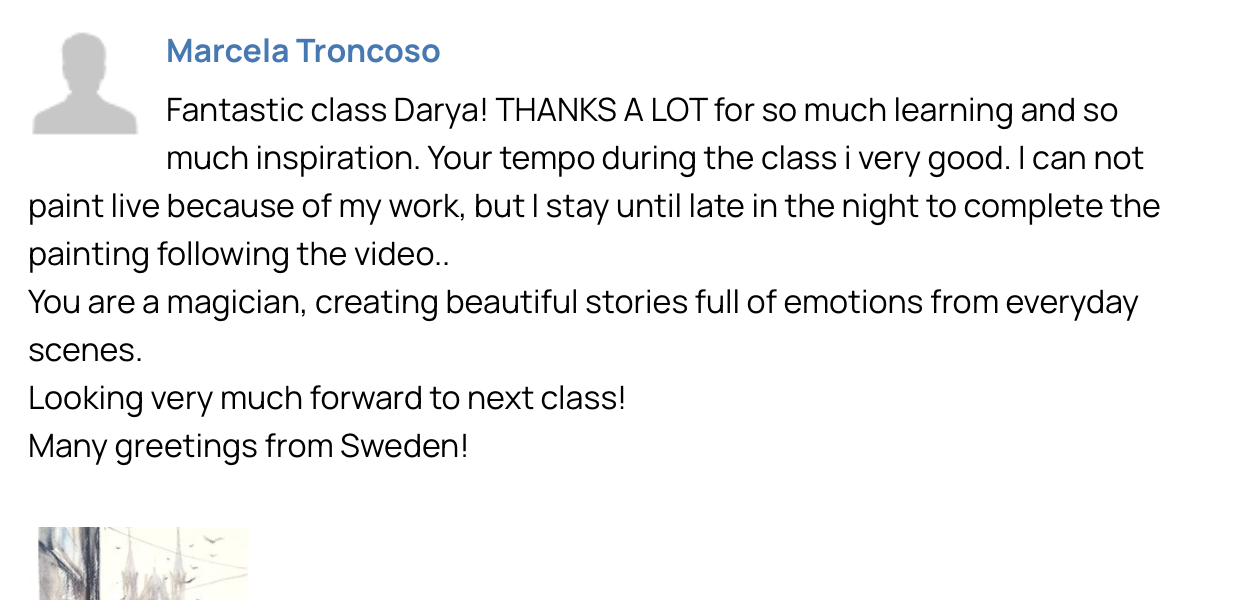Click the word "scenes." on its own line

(x=85, y=350)
